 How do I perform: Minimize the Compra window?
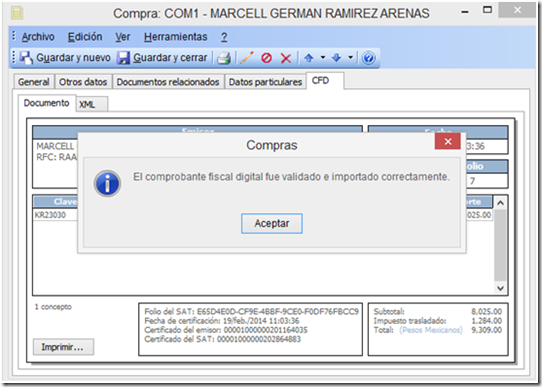[x=465, y=11]
